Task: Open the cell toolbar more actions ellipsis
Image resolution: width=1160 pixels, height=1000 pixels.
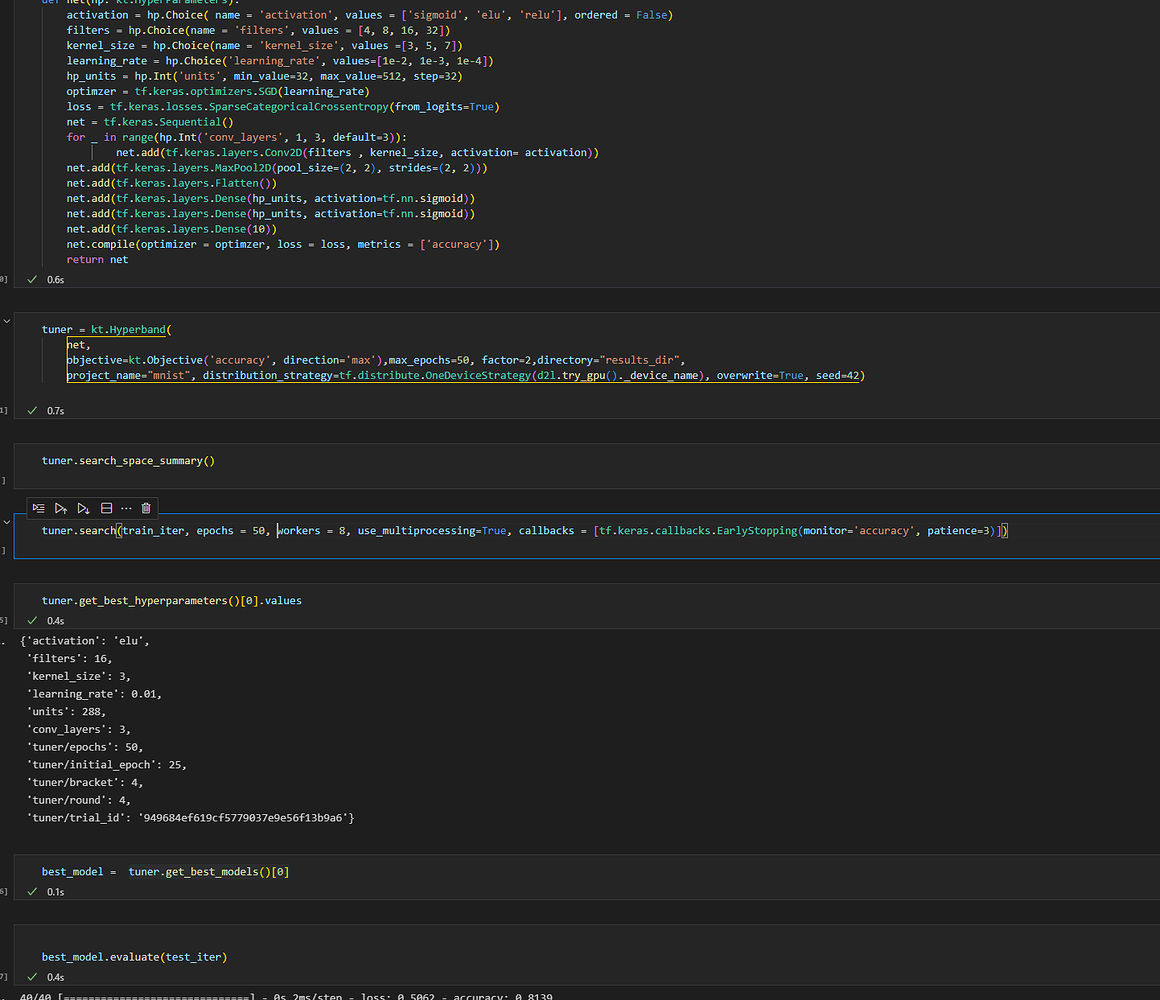Action: 126,508
